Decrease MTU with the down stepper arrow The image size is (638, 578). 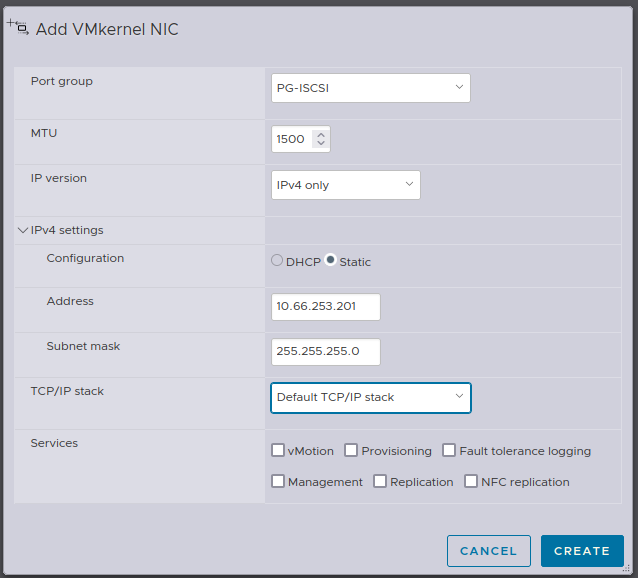click(x=320, y=144)
